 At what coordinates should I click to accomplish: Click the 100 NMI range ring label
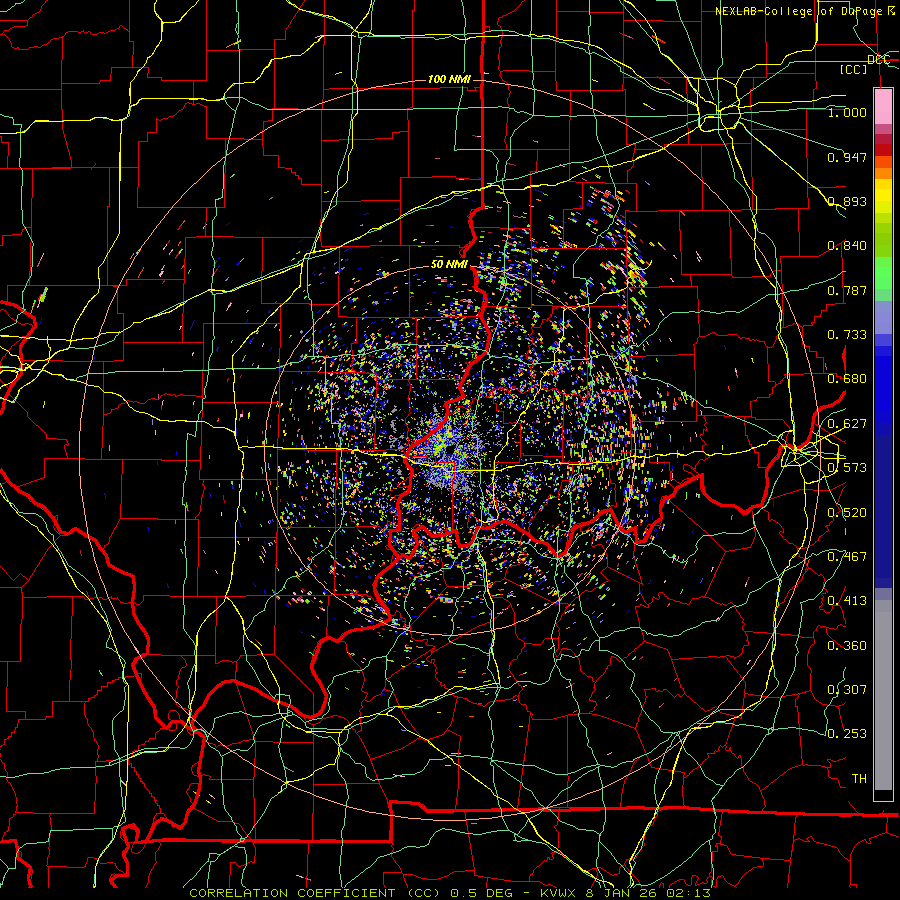tap(449, 79)
